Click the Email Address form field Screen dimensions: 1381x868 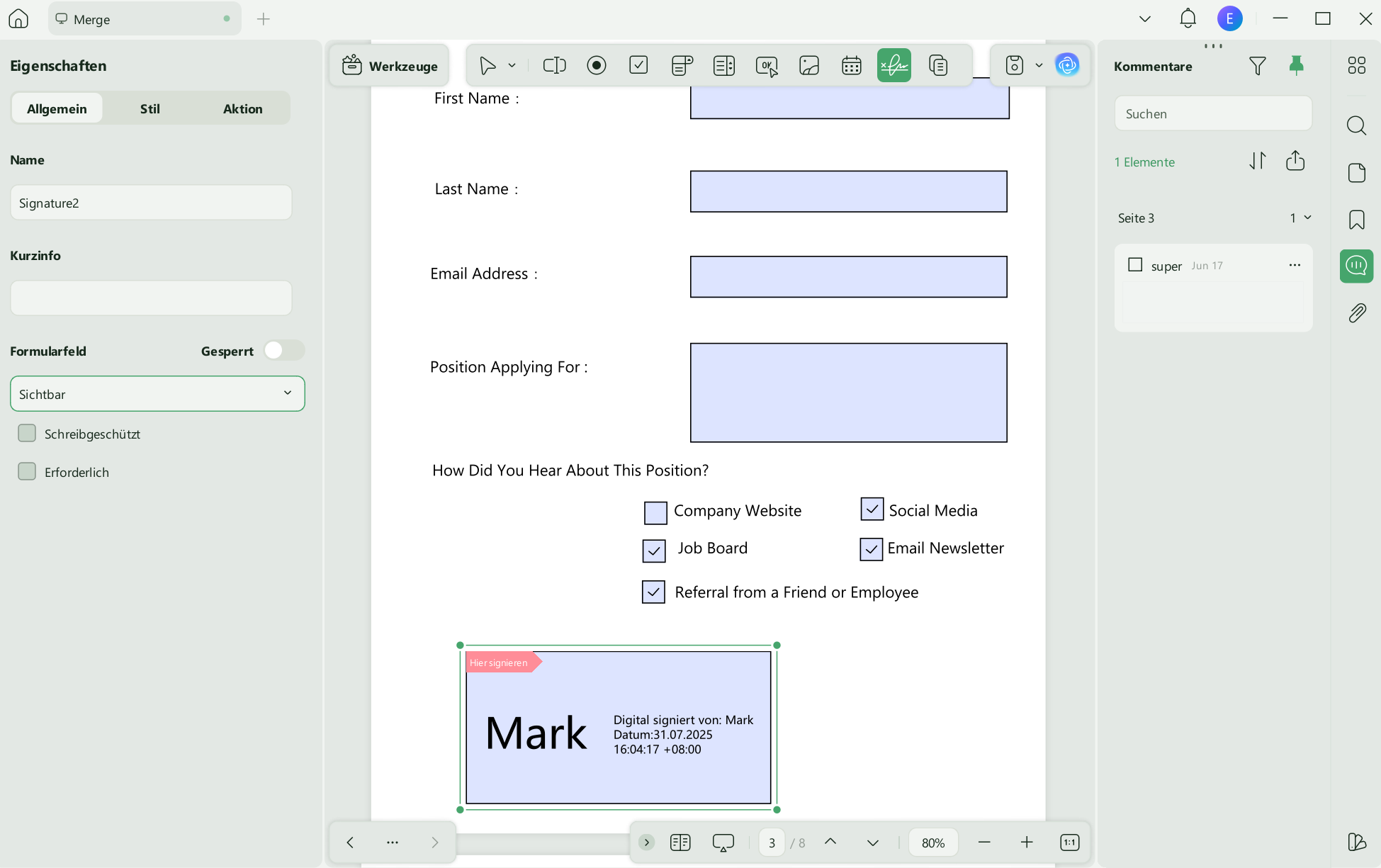coord(848,276)
